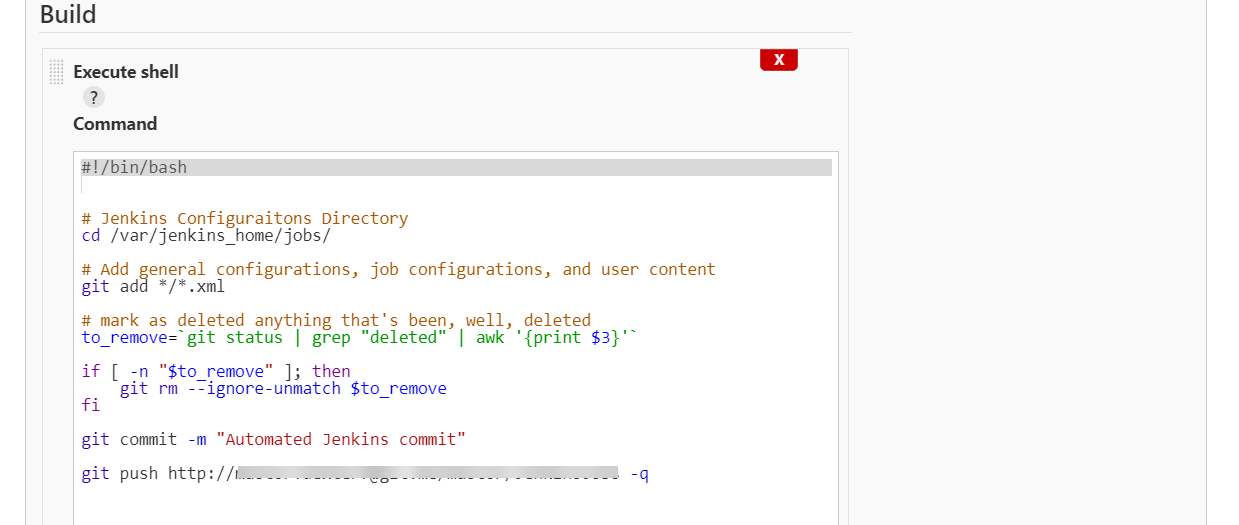The width and height of the screenshot is (1239, 525).
Task: Place cursor on the #!/bin/bash line
Action: click(x=135, y=167)
